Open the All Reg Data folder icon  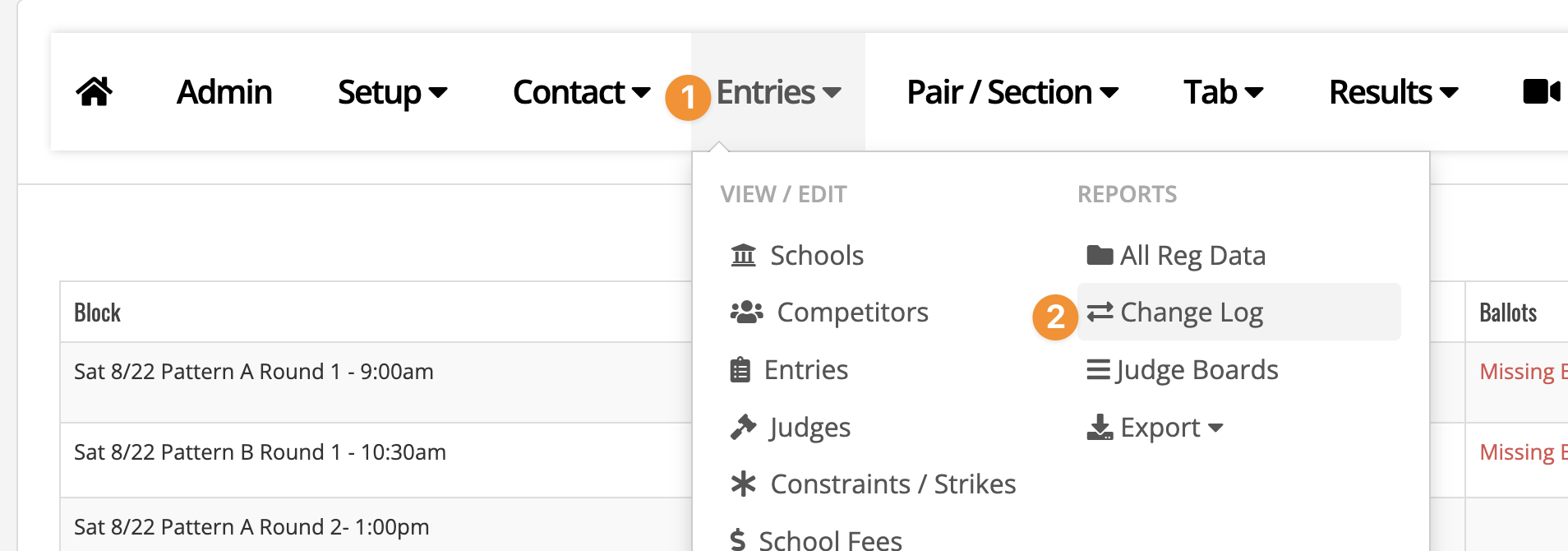[x=1100, y=255]
